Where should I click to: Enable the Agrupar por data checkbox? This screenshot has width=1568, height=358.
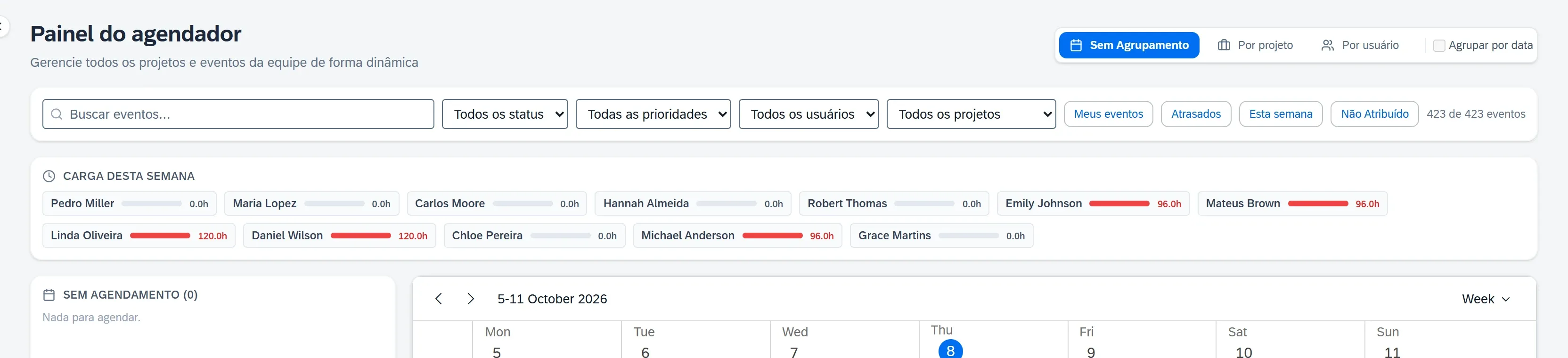click(x=1439, y=46)
